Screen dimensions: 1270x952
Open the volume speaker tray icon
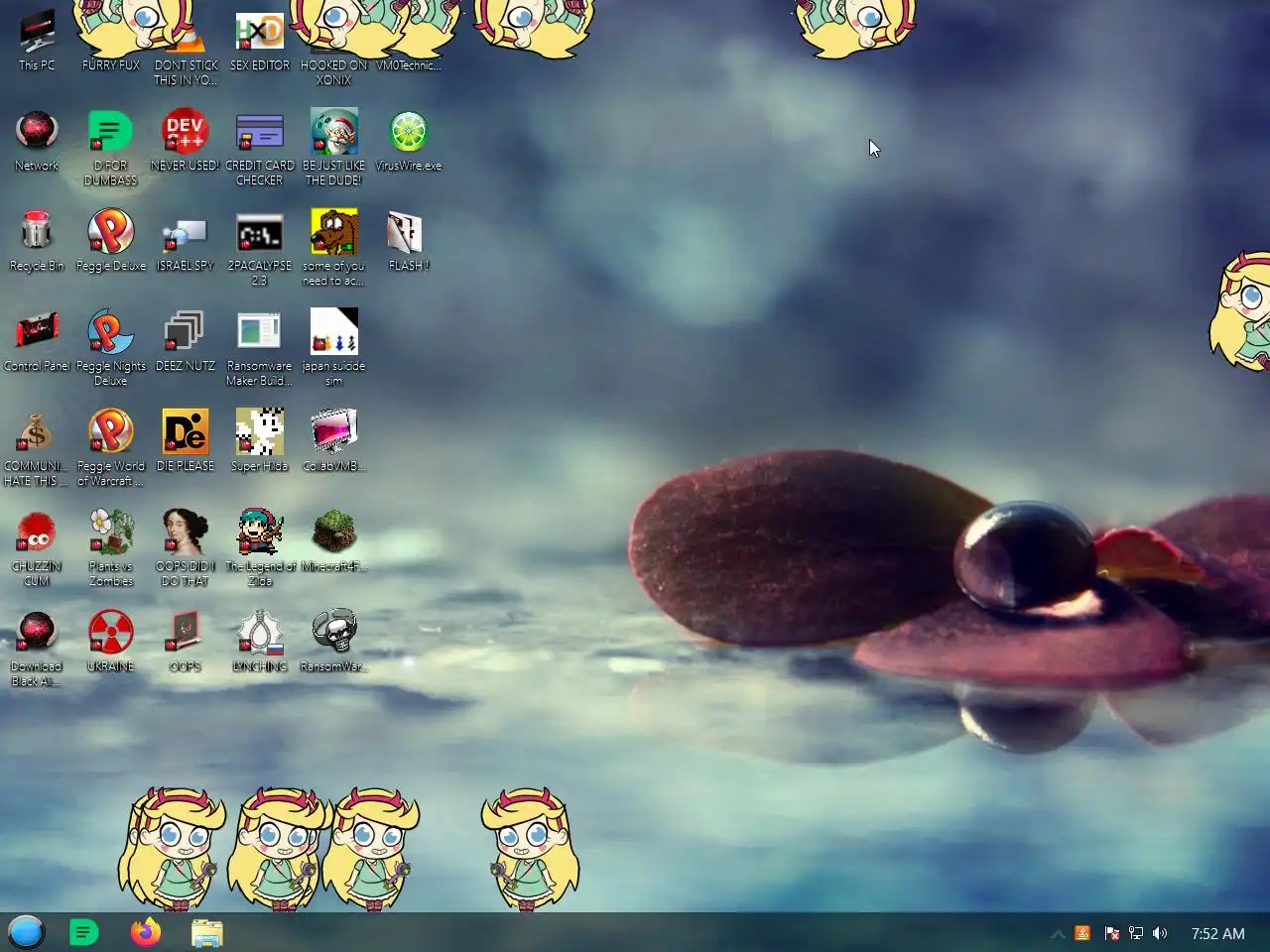(1160, 933)
